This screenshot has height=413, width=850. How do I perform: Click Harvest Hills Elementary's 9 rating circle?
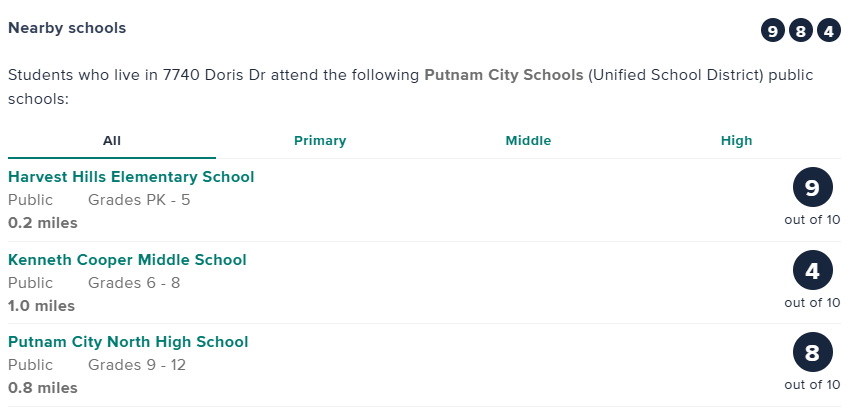coord(812,188)
